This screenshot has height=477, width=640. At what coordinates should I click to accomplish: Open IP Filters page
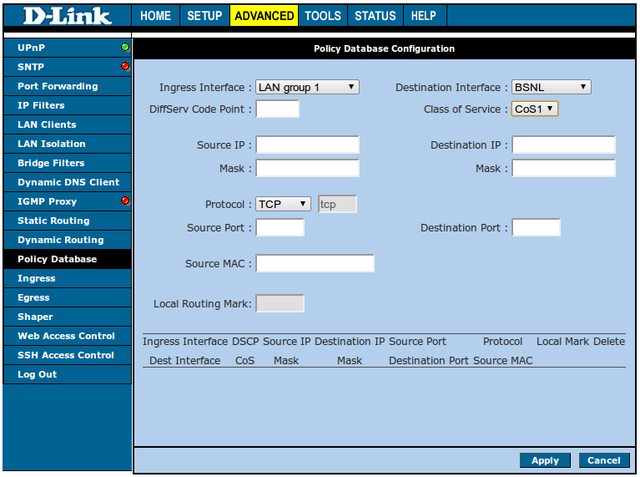pyautogui.click(x=67, y=105)
